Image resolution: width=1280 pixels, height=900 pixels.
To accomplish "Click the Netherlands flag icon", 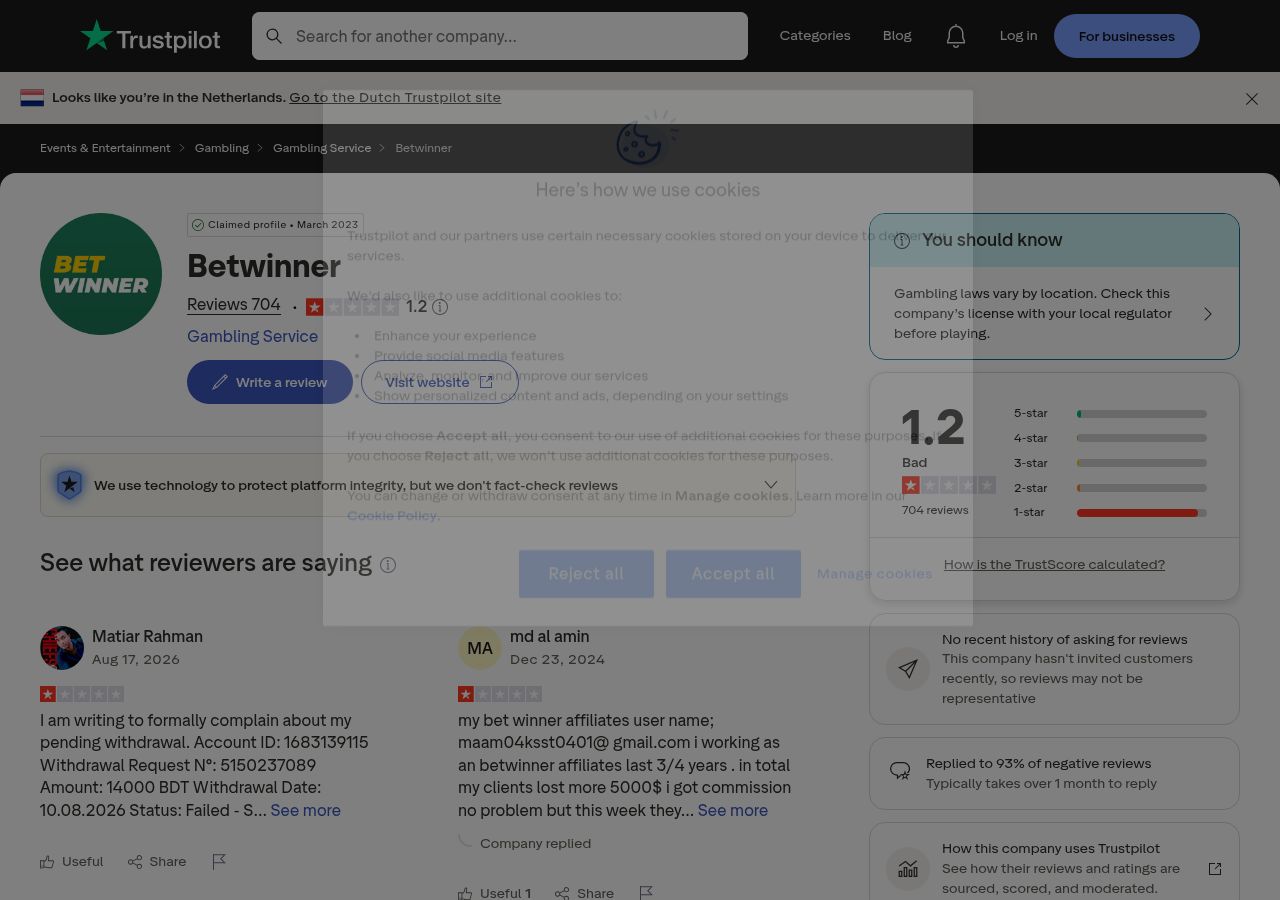I will pos(32,97).
